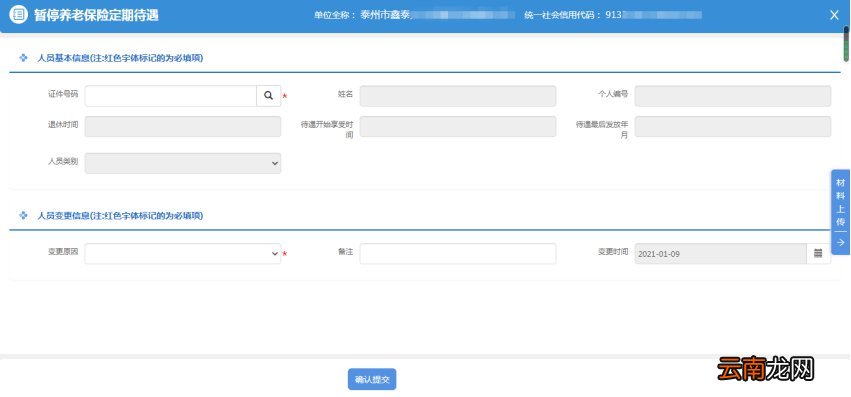Viewport: 851px width, 397px height.
Task: Click section icon before 人员变更信息
Action: tap(23, 215)
